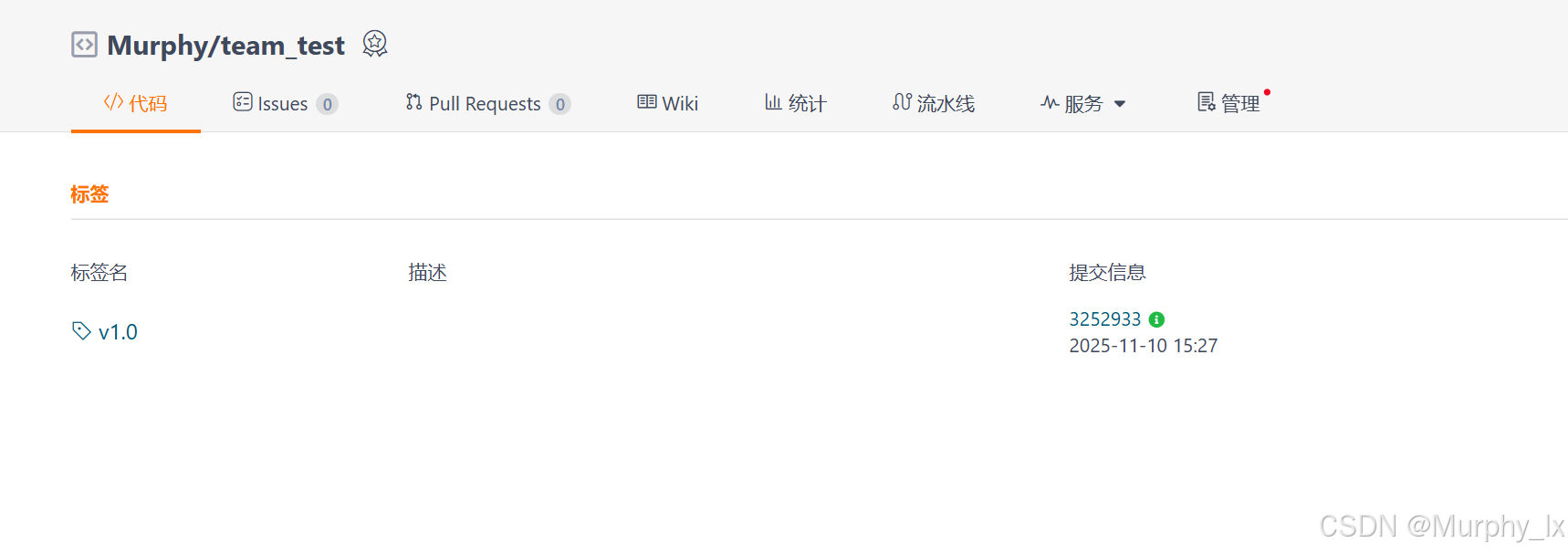1568x553 pixels.
Task: Click the 标签名 column header
Action: point(99,272)
